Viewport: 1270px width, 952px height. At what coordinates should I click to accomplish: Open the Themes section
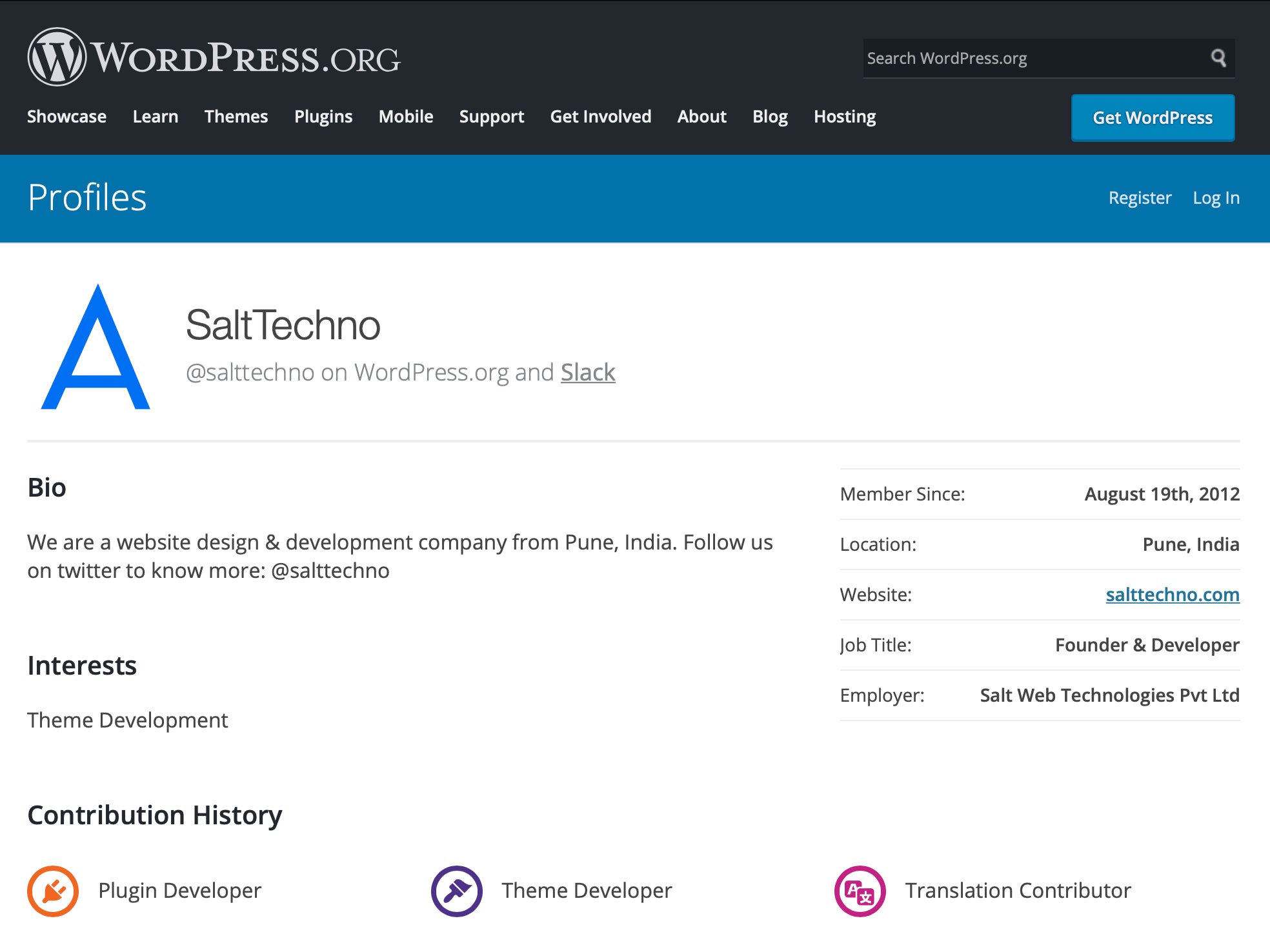236,117
